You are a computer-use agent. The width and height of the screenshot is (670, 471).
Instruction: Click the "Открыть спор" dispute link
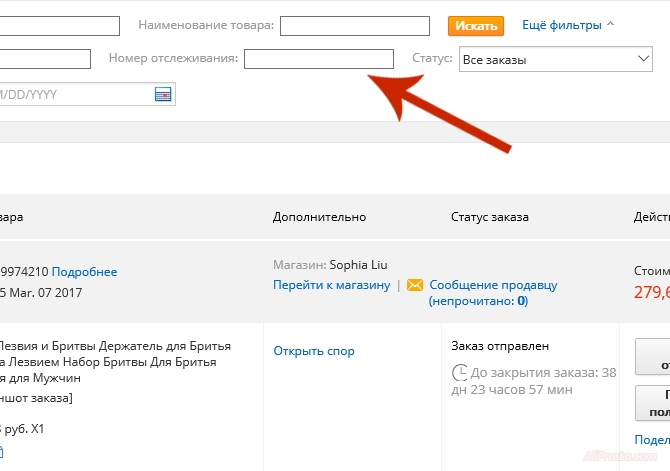314,351
